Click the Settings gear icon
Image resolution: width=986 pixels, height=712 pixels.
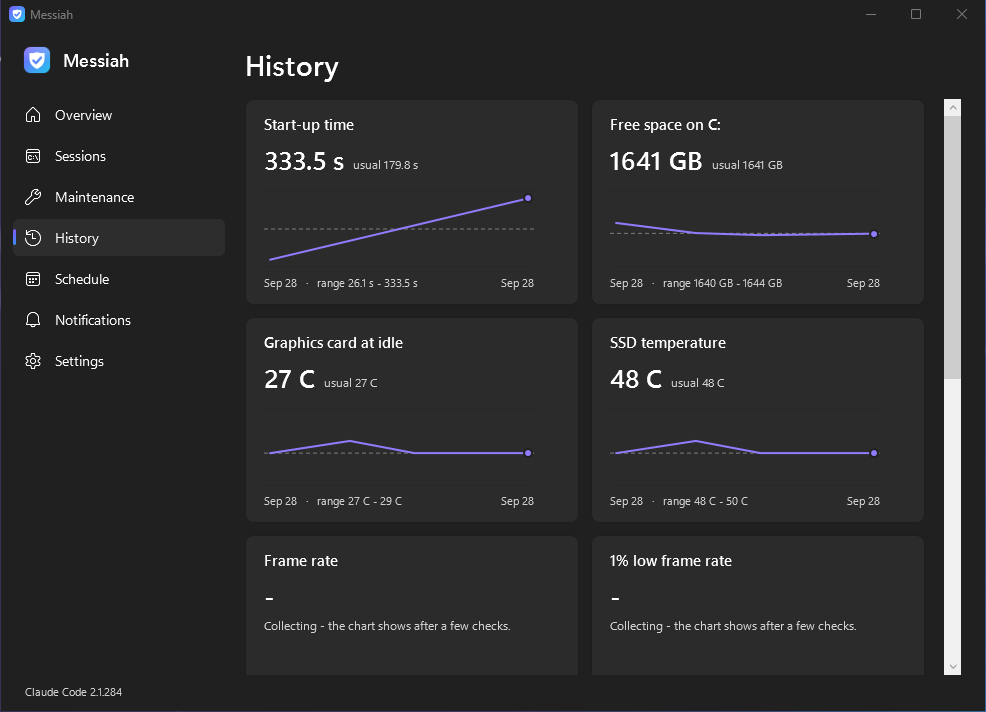[x=33, y=361]
